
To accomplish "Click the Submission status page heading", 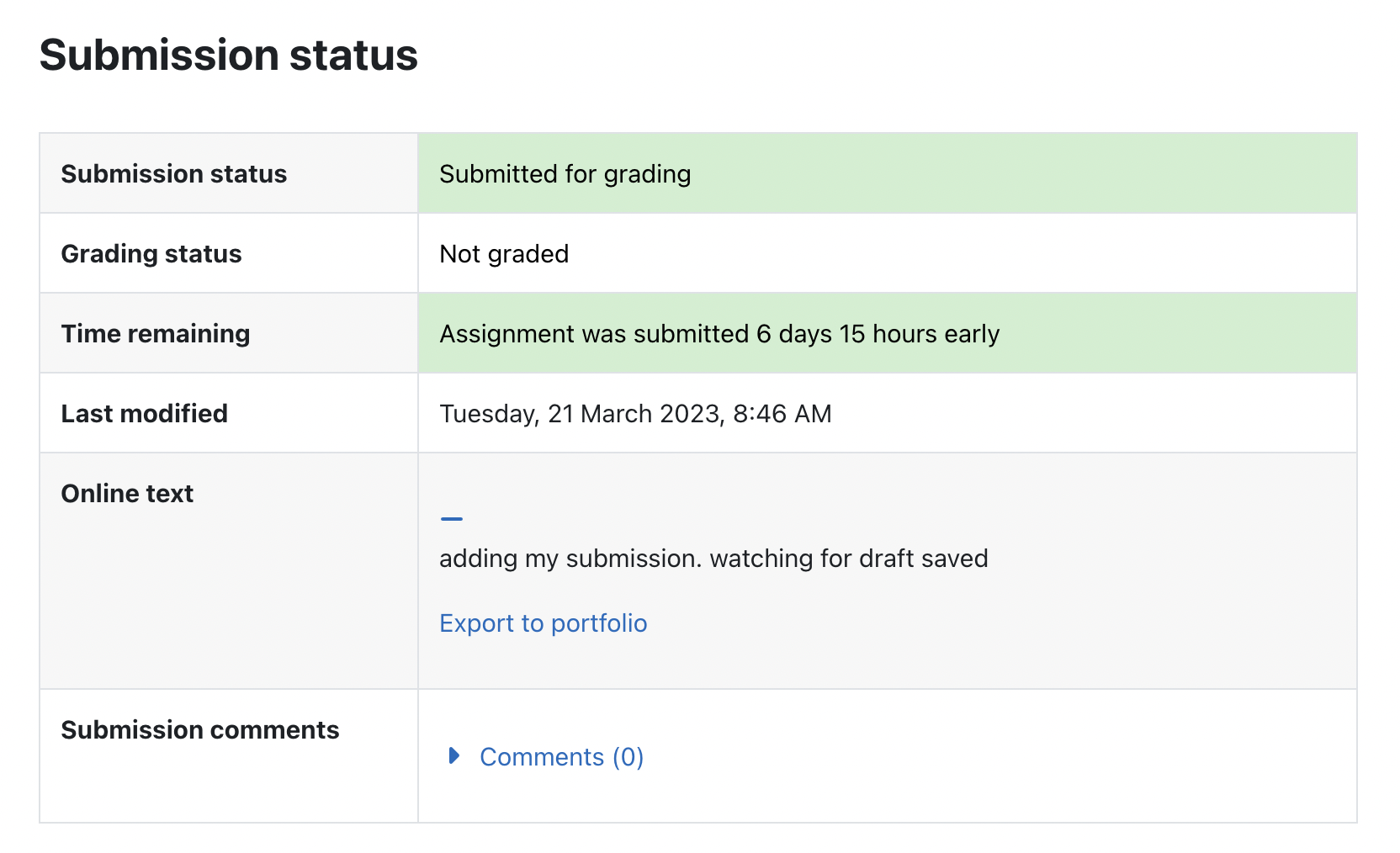I will [x=229, y=56].
